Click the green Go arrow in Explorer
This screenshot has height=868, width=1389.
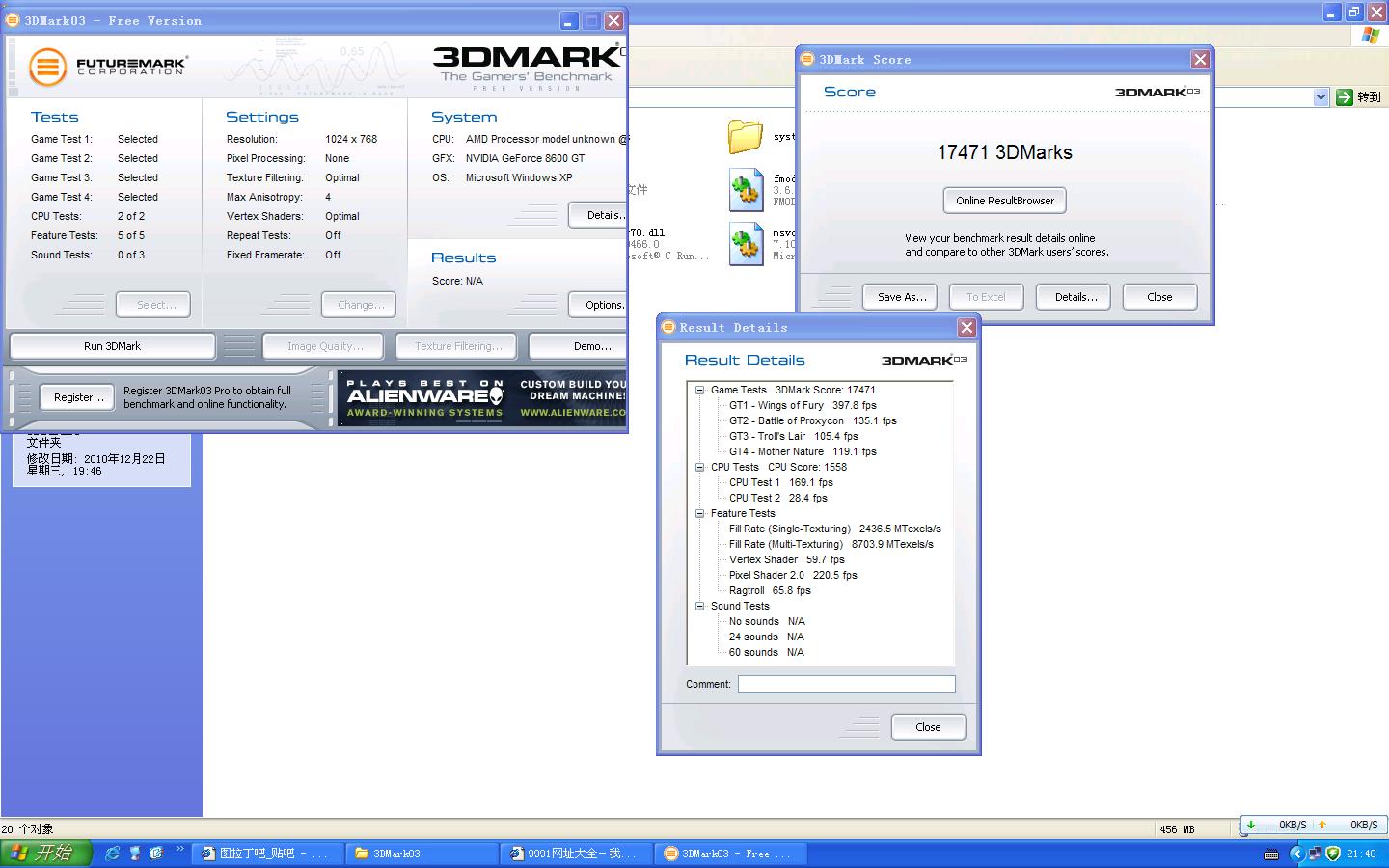click(x=1345, y=96)
